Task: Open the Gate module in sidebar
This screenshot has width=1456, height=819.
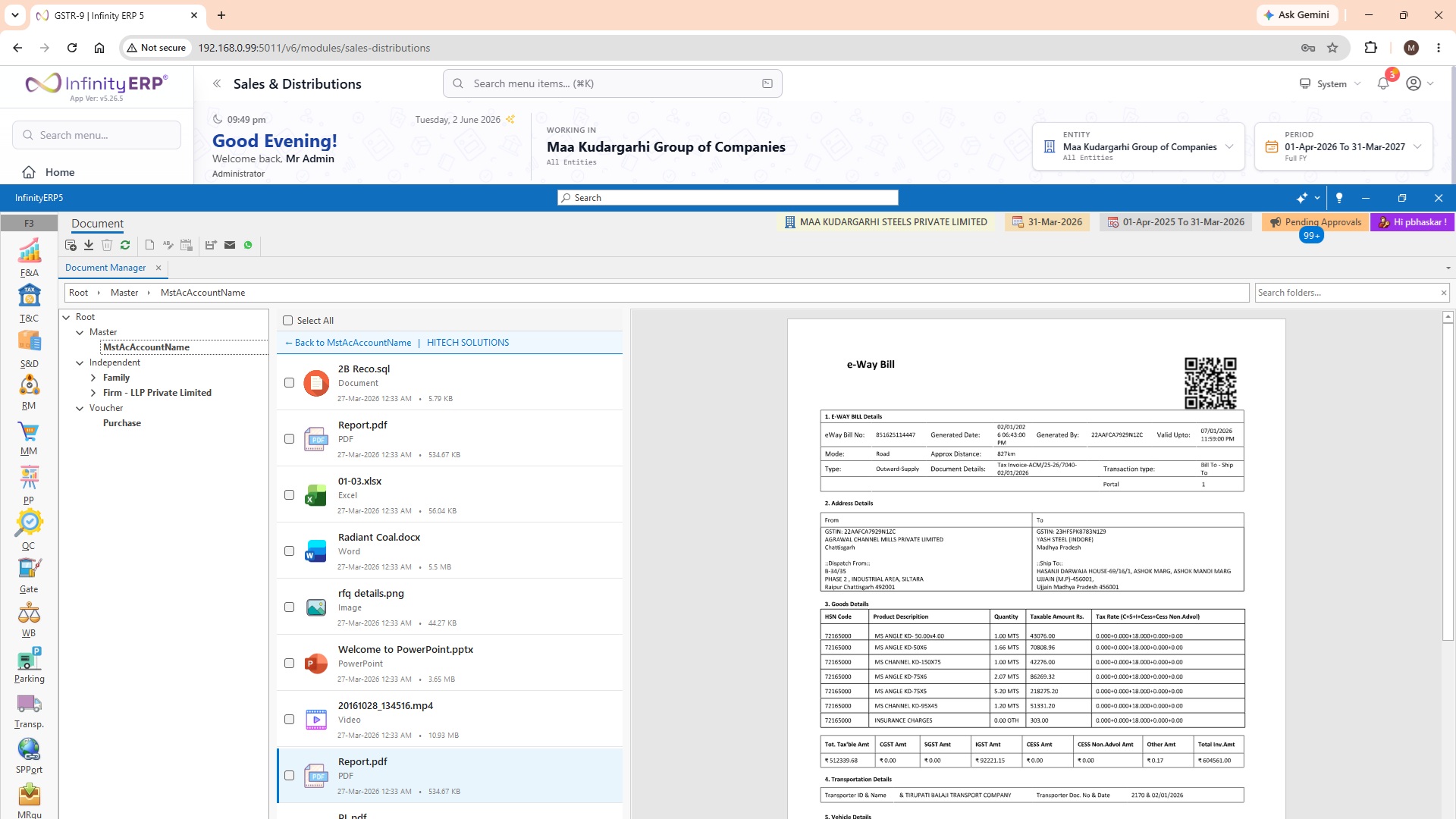Action: [x=29, y=576]
